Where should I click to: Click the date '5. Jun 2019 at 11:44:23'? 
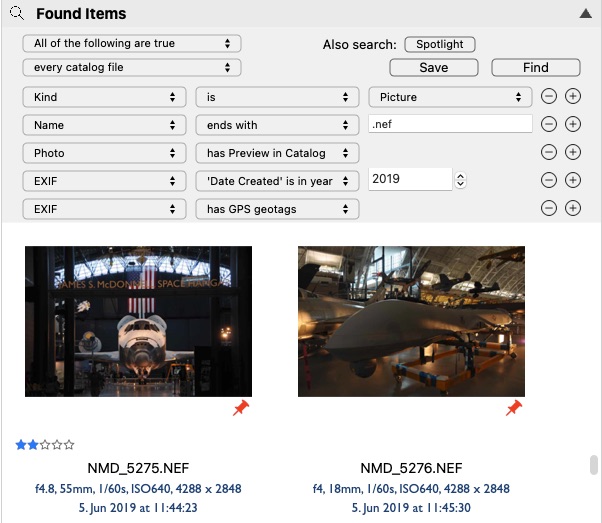pos(138,508)
